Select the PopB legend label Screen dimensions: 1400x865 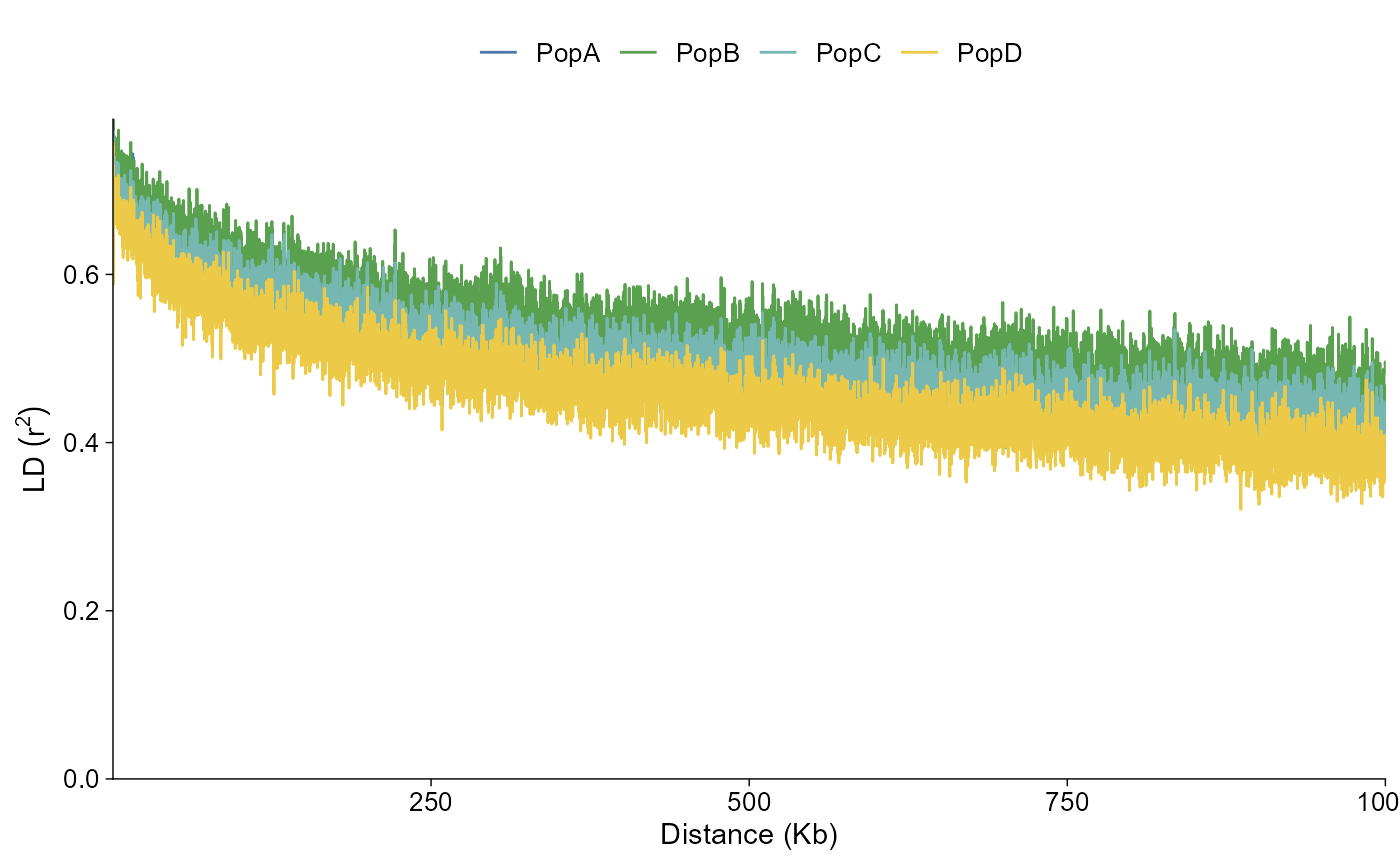(x=708, y=54)
